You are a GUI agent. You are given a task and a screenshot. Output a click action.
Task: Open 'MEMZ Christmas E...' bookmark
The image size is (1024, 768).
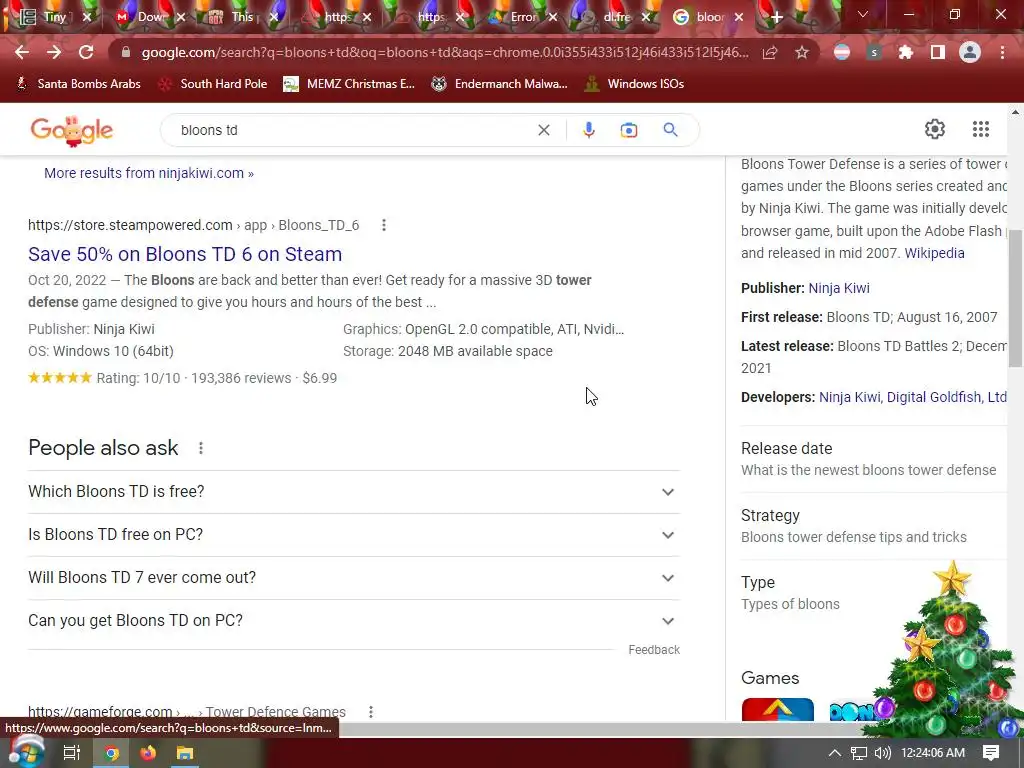click(349, 84)
